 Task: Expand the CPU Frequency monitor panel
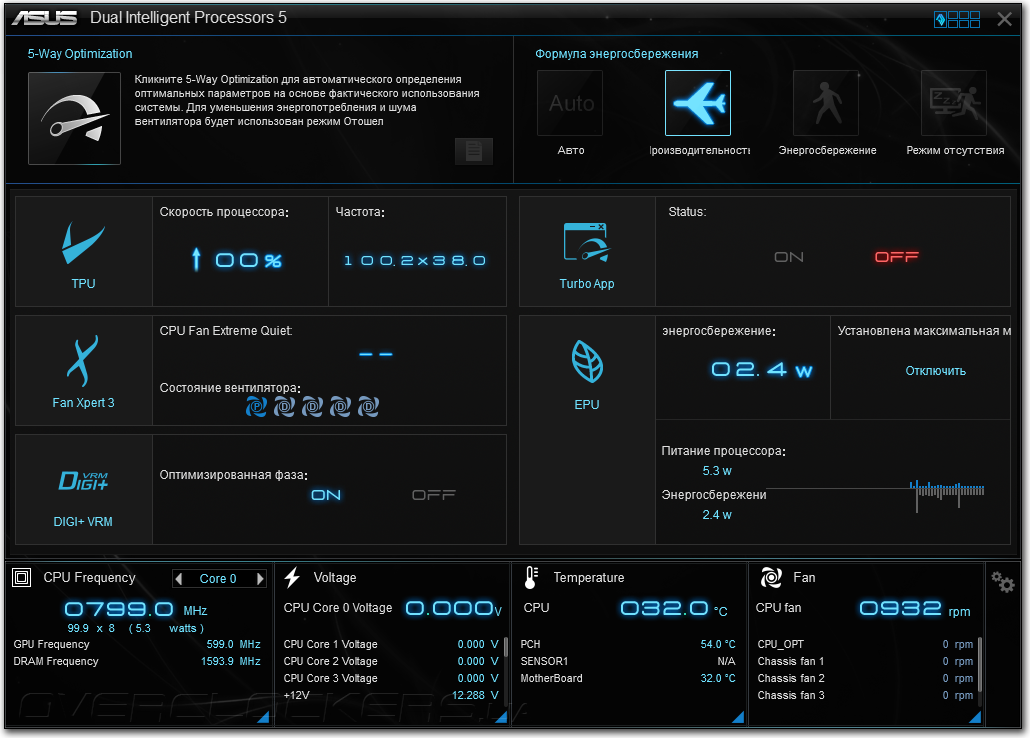[x=263, y=717]
